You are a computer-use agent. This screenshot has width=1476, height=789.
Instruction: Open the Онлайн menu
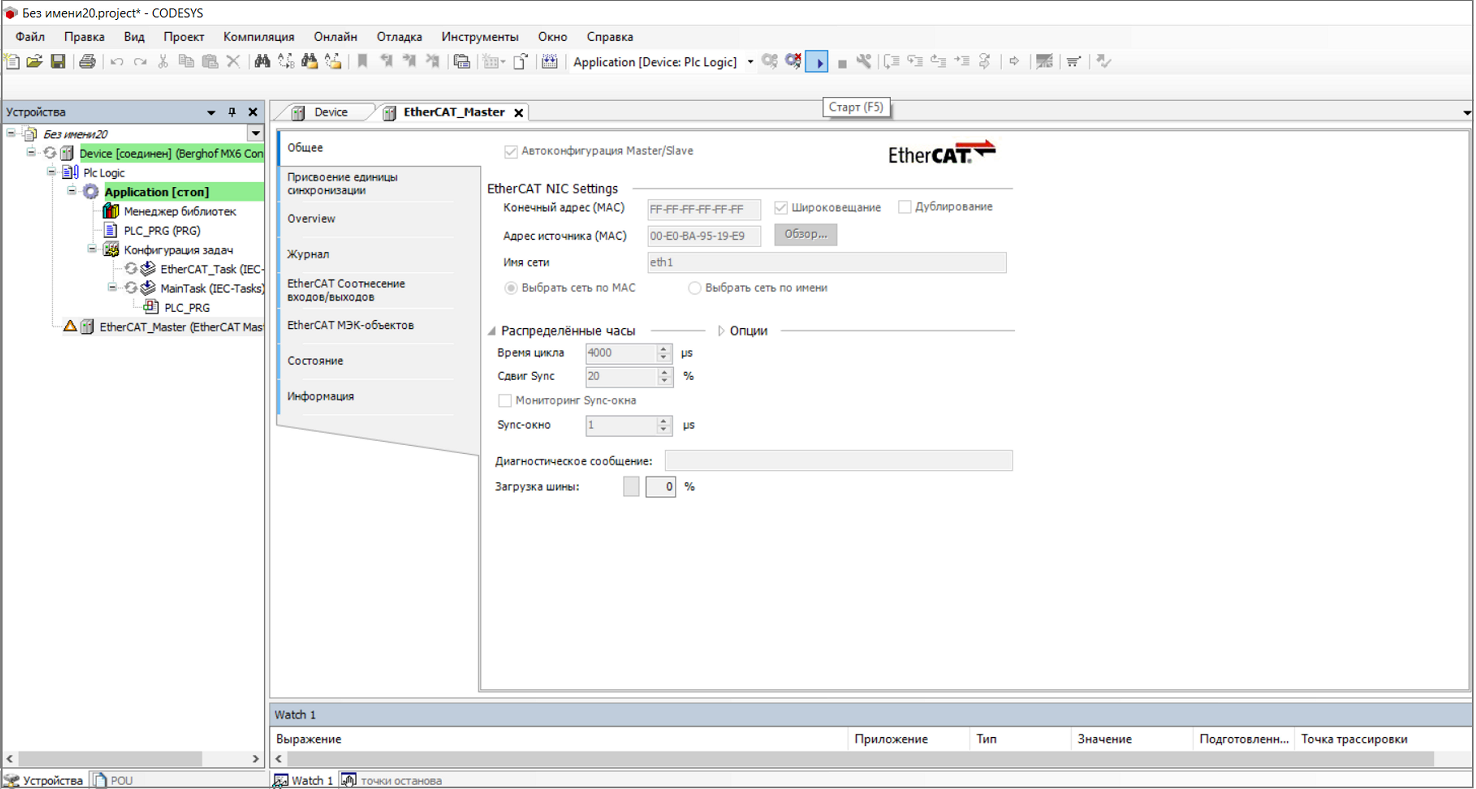coord(336,37)
